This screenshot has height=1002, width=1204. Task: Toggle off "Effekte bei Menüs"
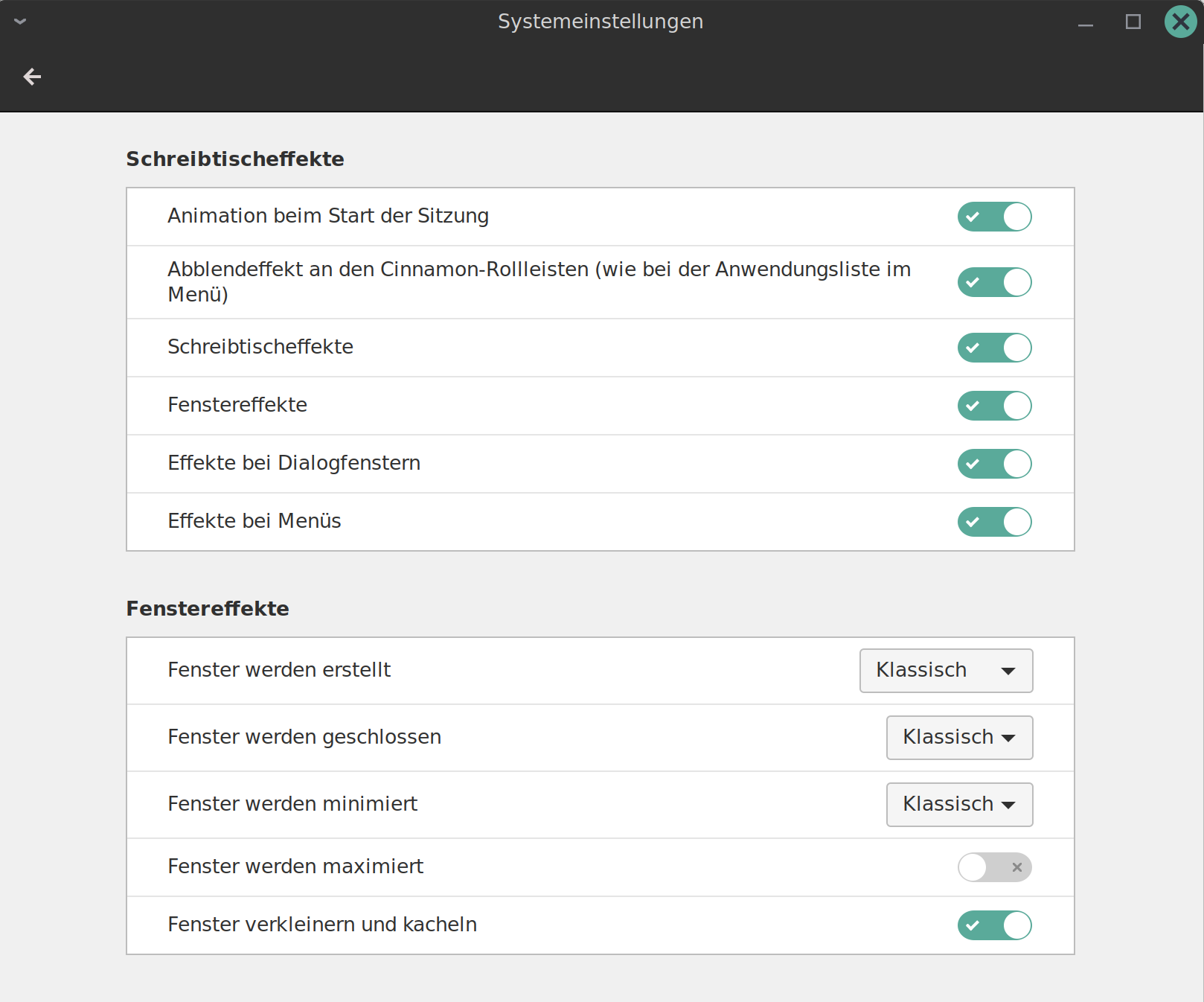tap(994, 522)
